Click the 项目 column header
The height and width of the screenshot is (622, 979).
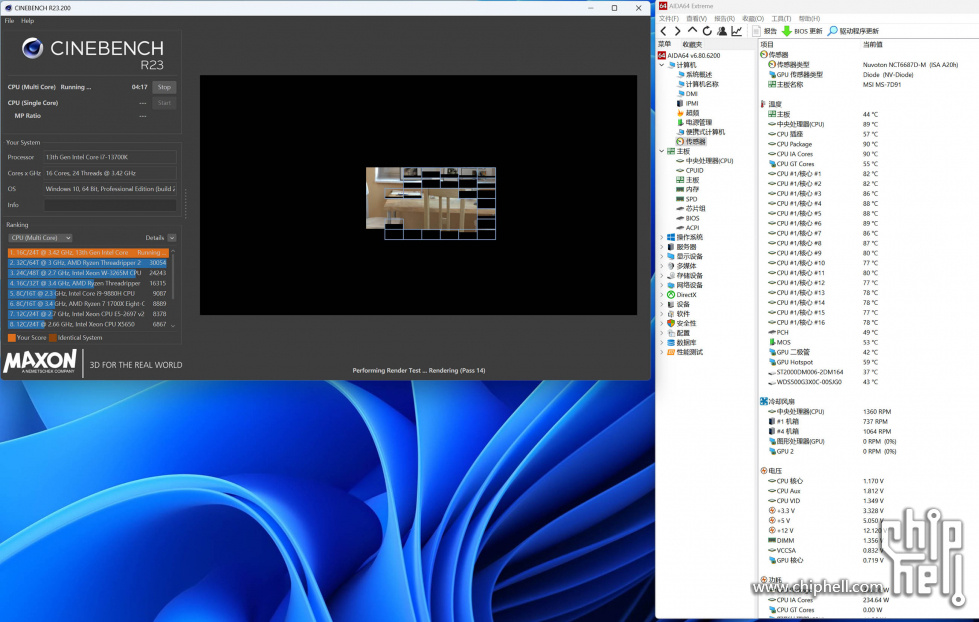pyautogui.click(x=767, y=44)
